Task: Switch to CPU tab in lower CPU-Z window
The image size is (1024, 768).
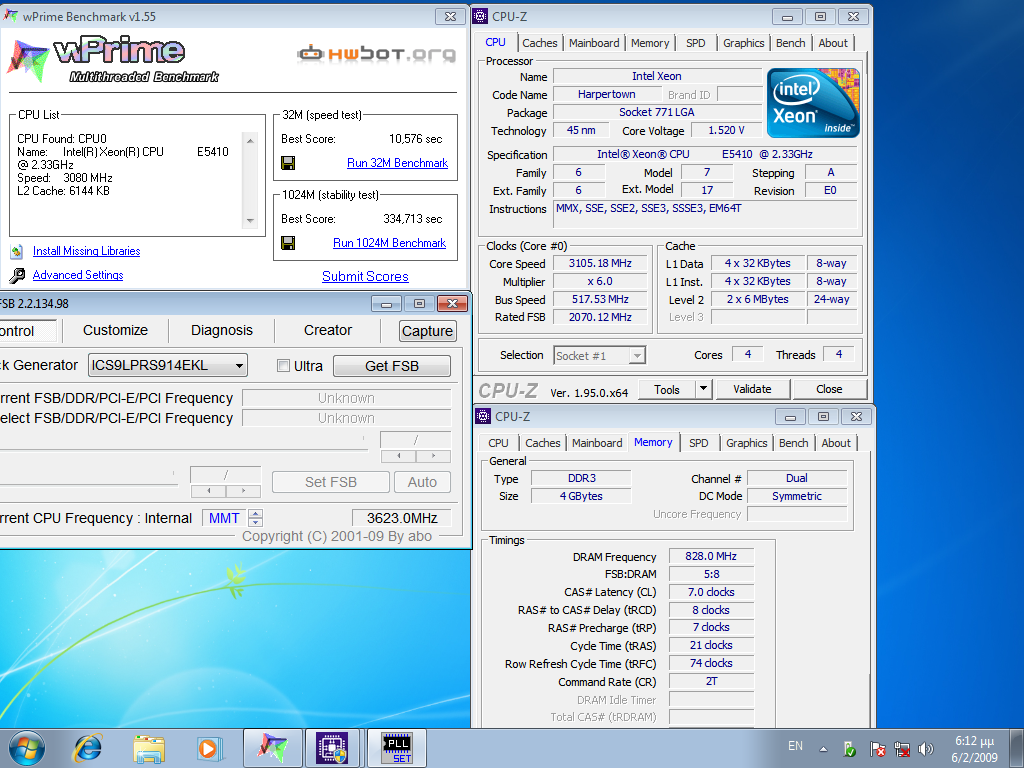Action: click(x=498, y=443)
